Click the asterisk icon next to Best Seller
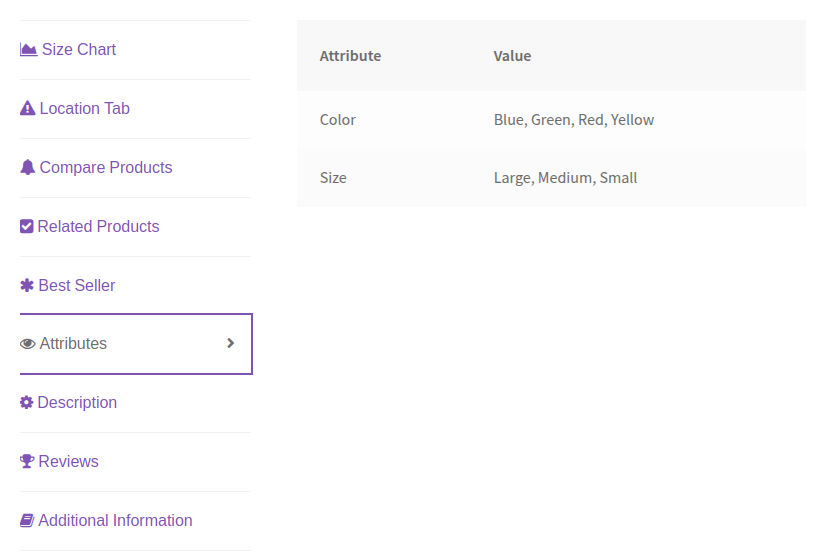 pos(26,286)
